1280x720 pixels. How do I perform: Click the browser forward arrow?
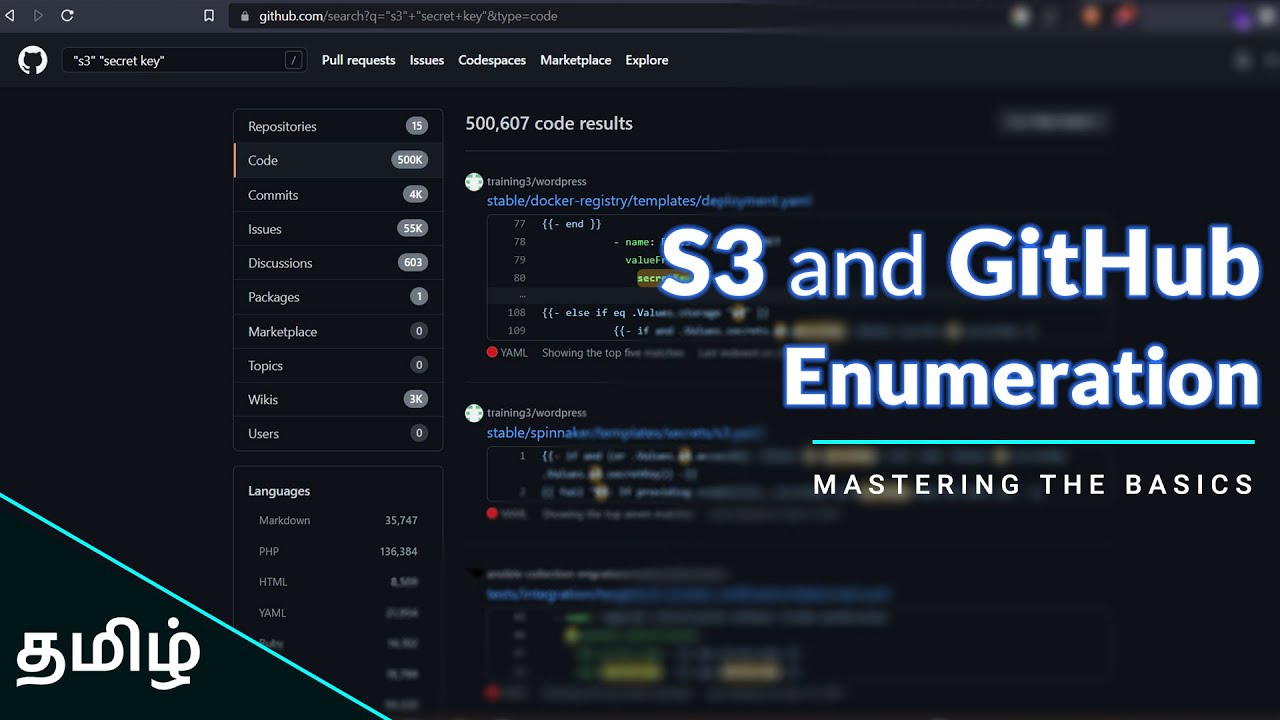(38, 16)
